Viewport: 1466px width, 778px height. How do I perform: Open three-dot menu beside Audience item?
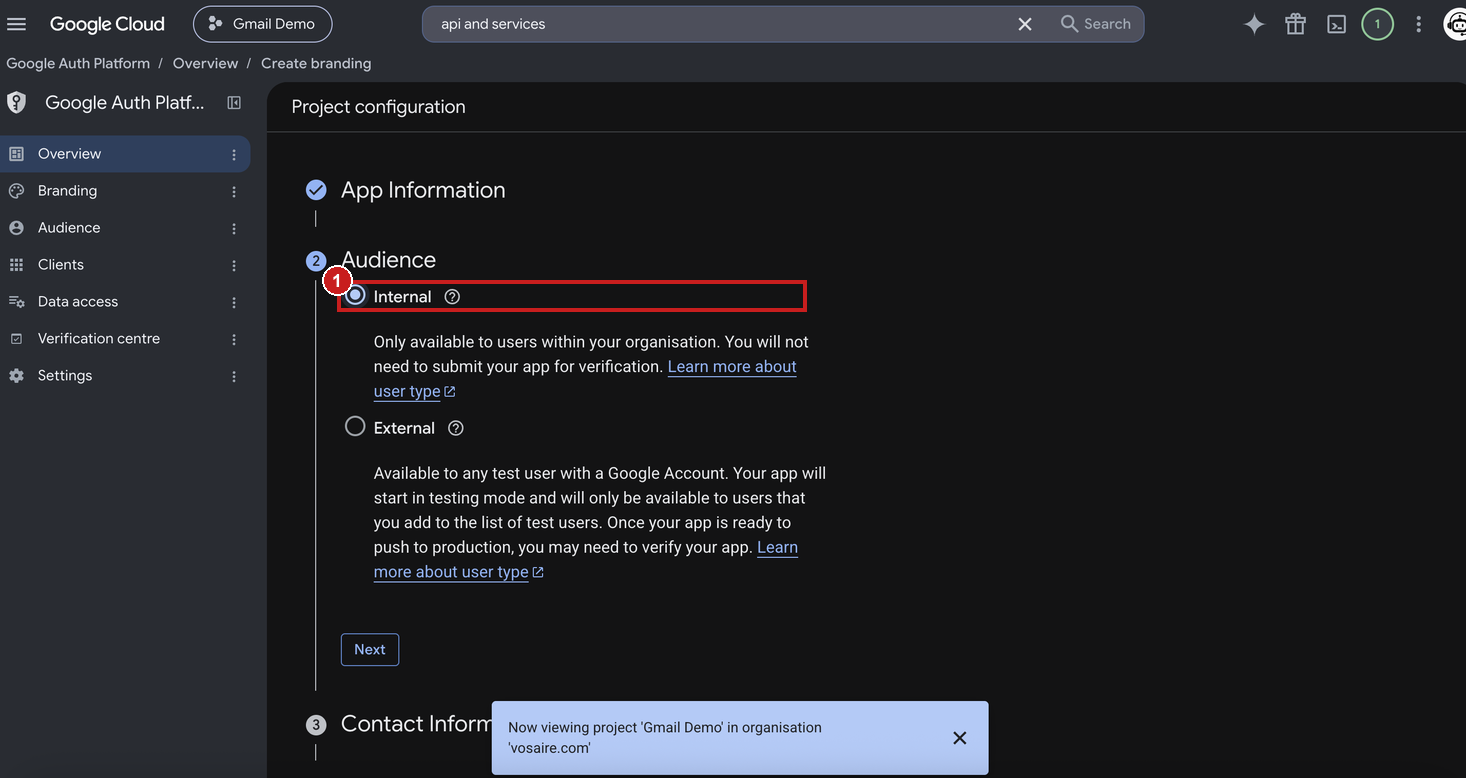pyautogui.click(x=234, y=229)
